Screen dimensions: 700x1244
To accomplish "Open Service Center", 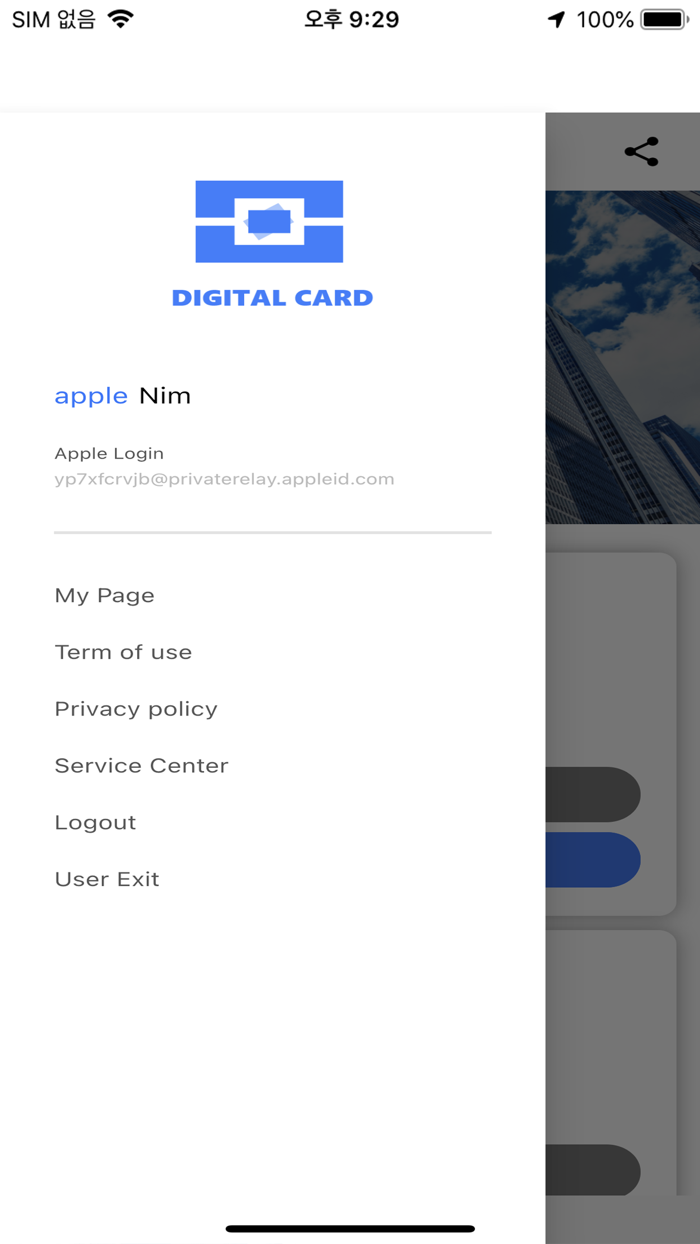I will [x=142, y=766].
